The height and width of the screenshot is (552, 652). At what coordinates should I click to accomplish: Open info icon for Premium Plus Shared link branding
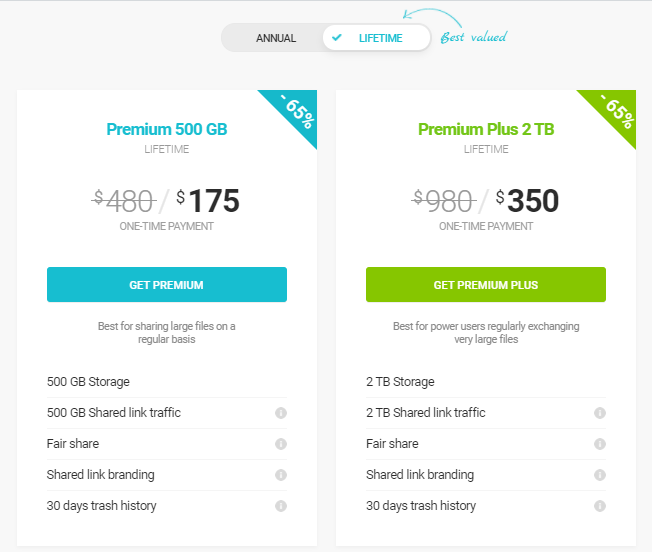pyautogui.click(x=600, y=475)
